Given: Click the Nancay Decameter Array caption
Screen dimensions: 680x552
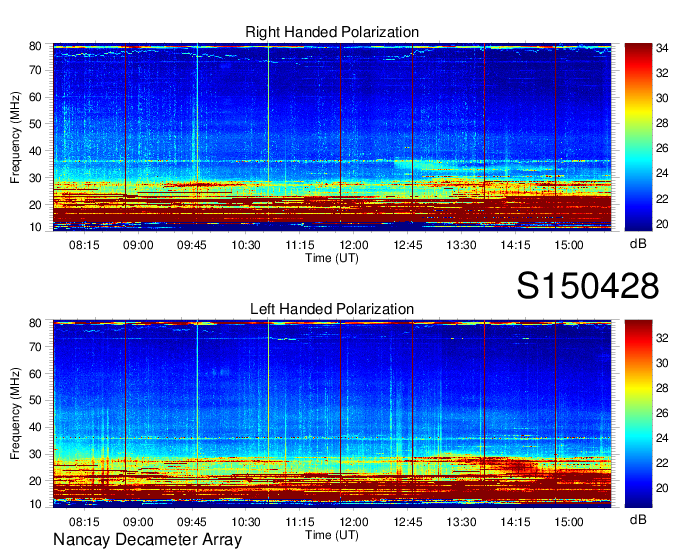Looking at the screenshot, I should [147, 540].
